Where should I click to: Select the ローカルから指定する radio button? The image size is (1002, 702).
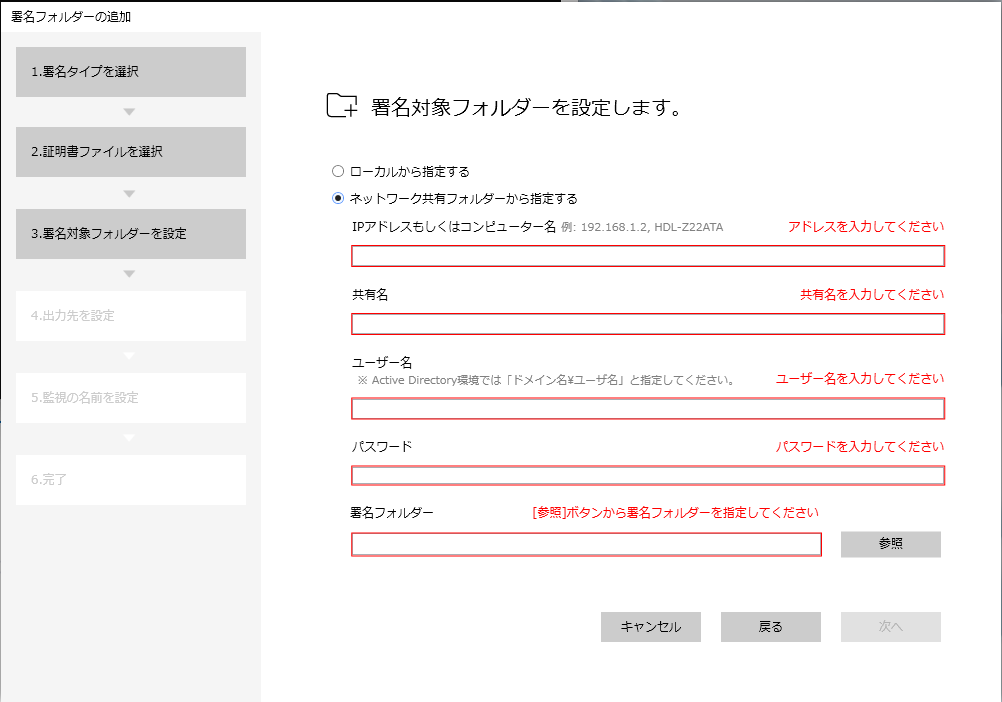(338, 171)
